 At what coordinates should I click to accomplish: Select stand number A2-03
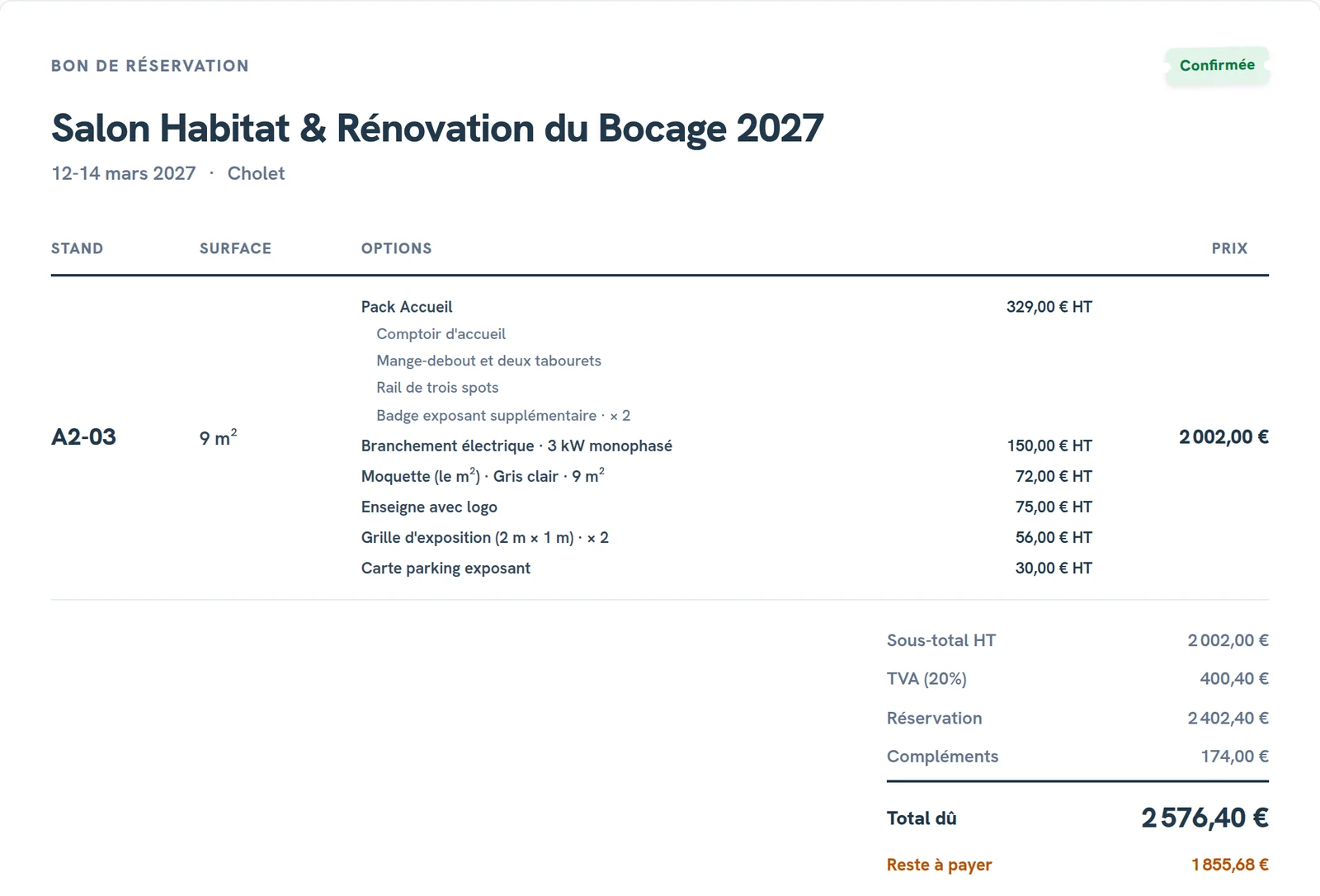tap(83, 437)
